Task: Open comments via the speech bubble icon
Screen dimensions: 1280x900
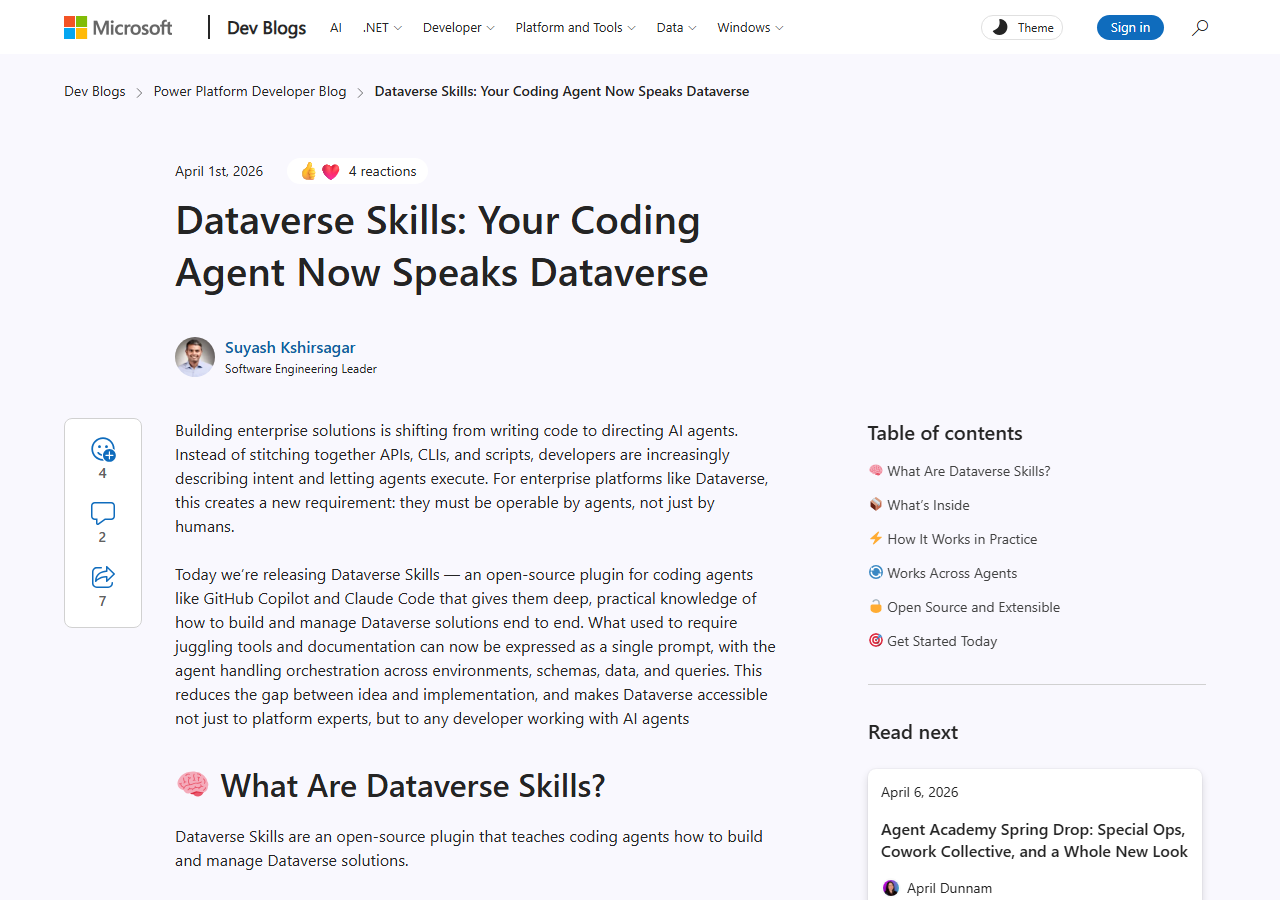Action: pyautogui.click(x=103, y=513)
